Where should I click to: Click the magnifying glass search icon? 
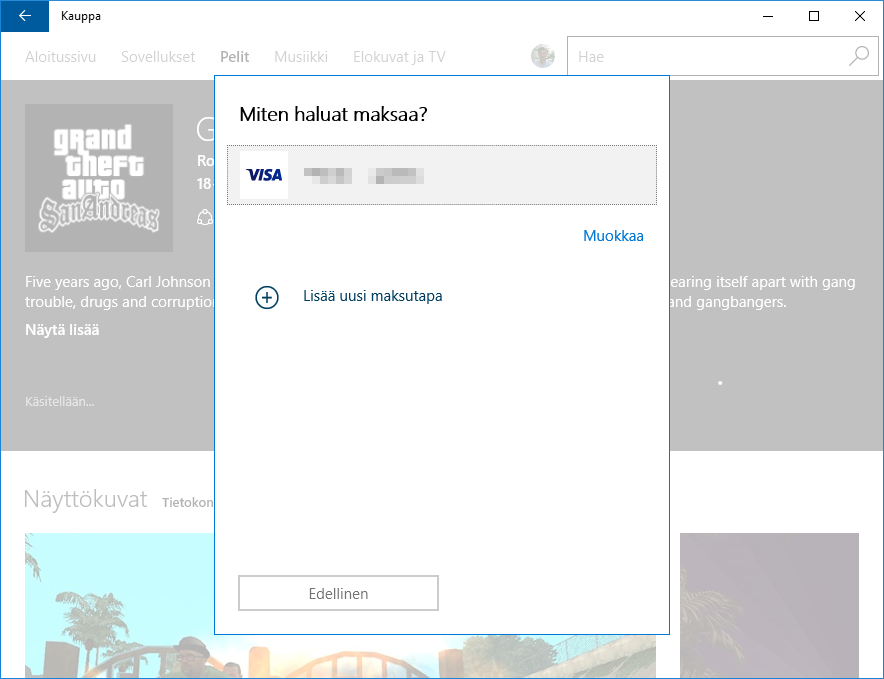tap(858, 57)
